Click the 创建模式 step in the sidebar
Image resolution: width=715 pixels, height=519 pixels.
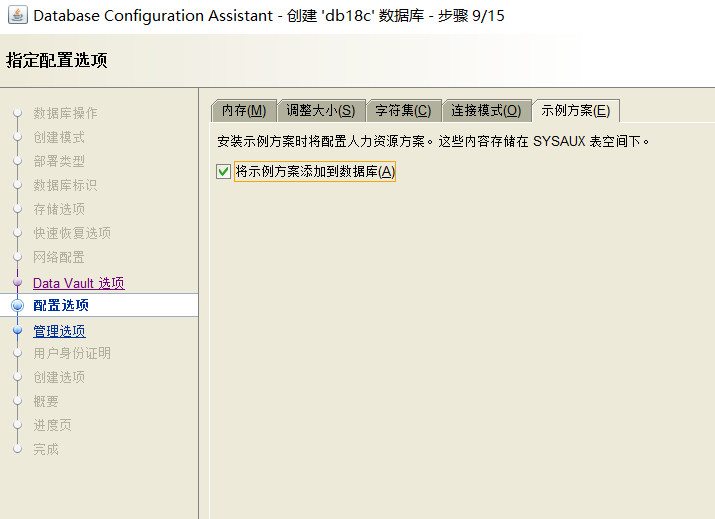click(59, 137)
